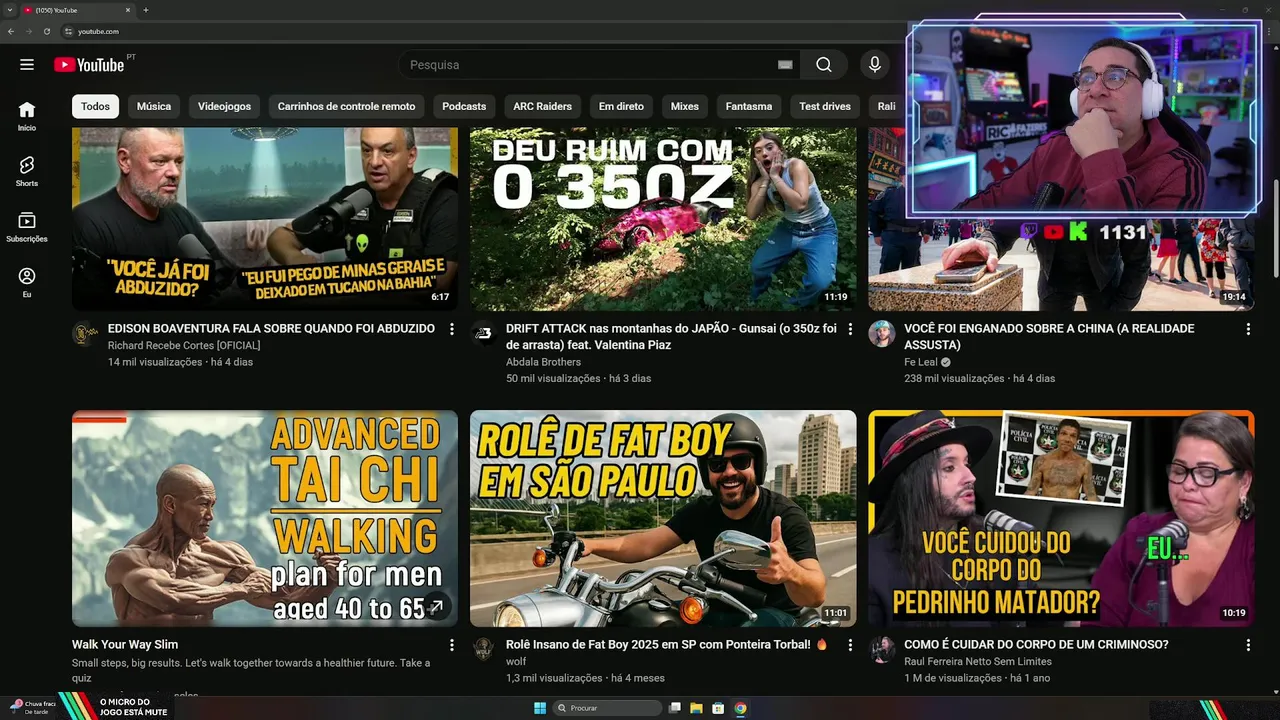Open more options for Você foi enganado video
Screen dimensions: 1280x720
click(x=1248, y=329)
